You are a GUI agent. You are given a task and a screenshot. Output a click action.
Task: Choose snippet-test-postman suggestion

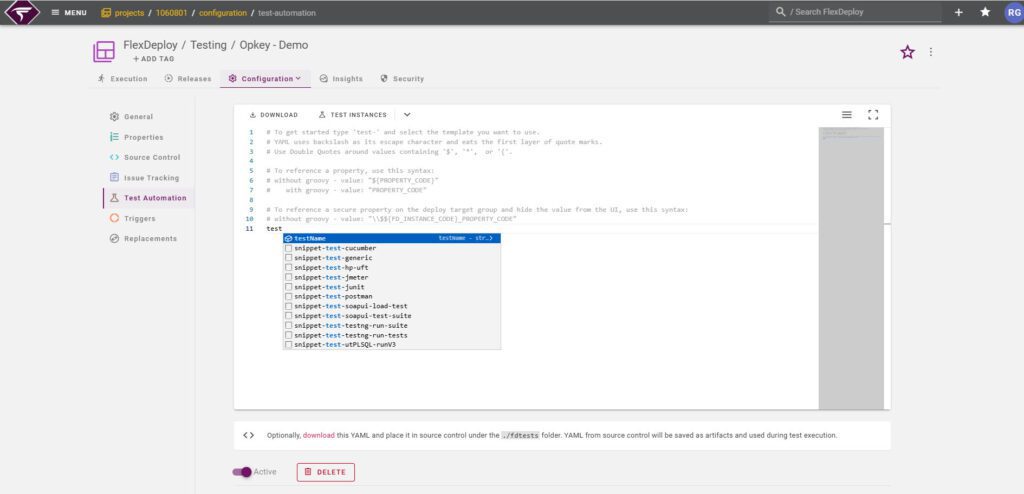click(392, 297)
